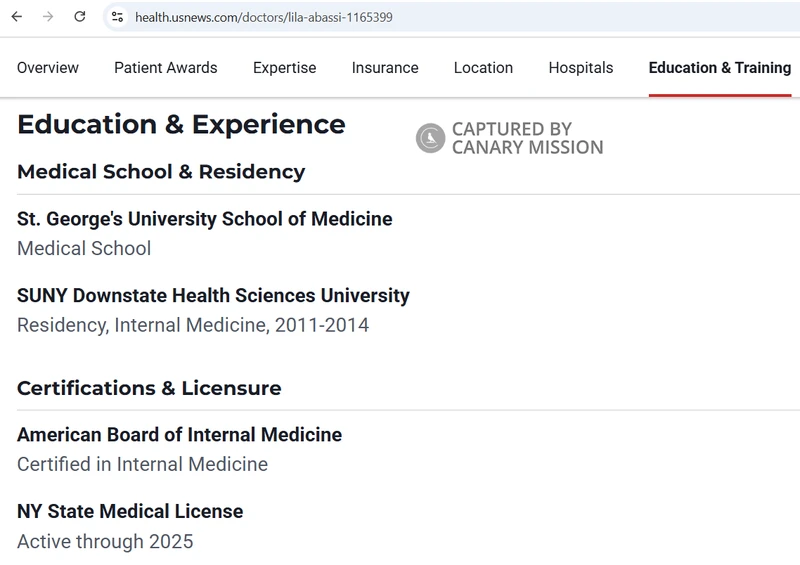The image size is (800, 565).
Task: Click American Board of Internal Medicine
Action: 180,435
